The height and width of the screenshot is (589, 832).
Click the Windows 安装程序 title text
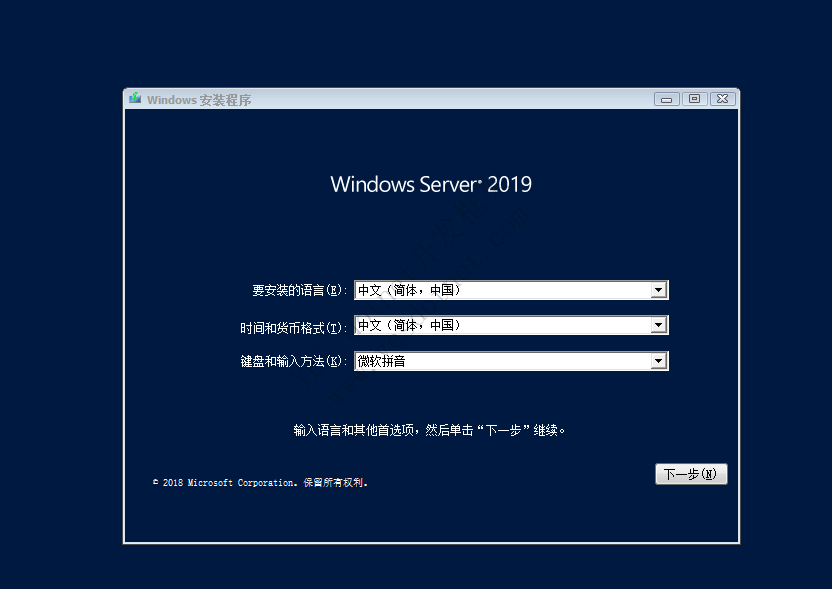tap(199, 100)
